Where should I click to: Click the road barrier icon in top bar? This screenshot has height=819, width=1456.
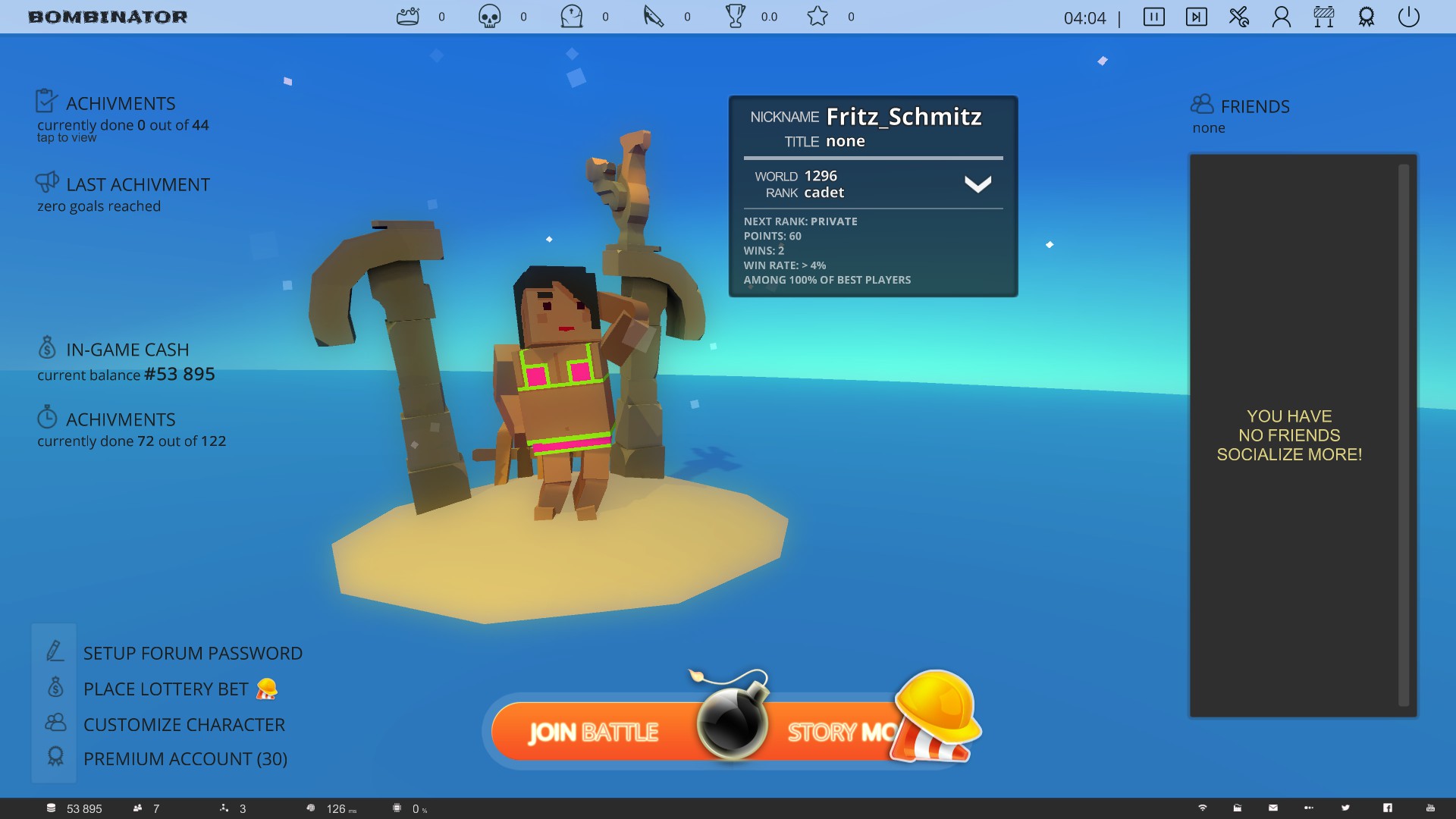click(1323, 17)
